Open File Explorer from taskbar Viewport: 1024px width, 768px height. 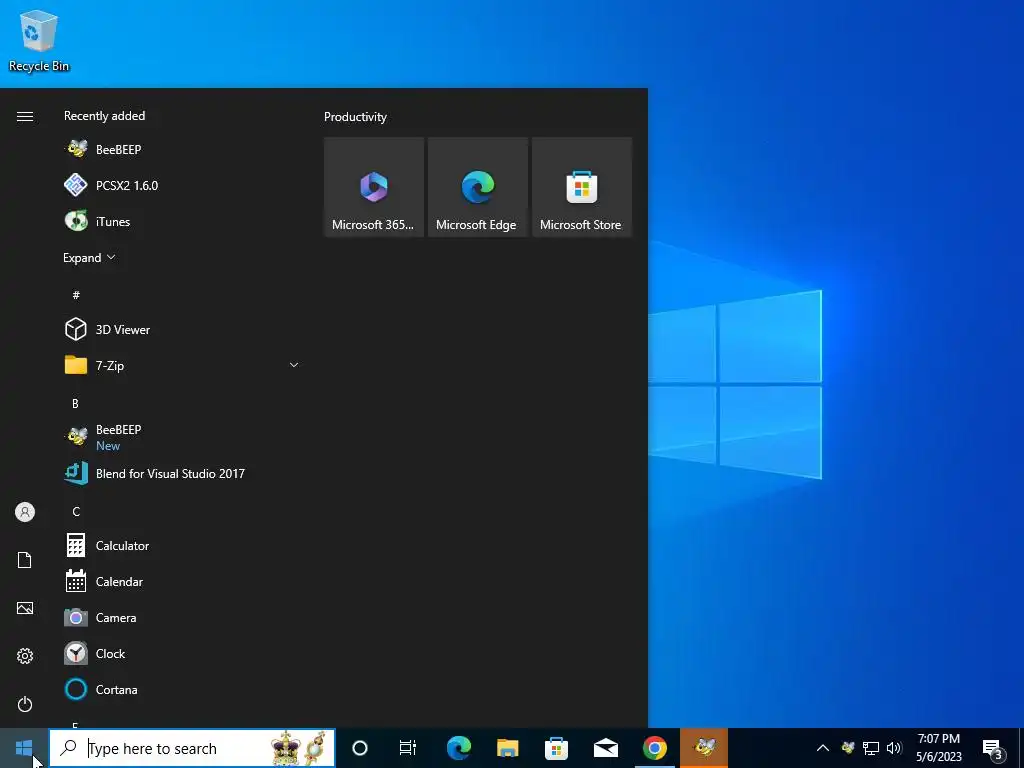tap(507, 748)
